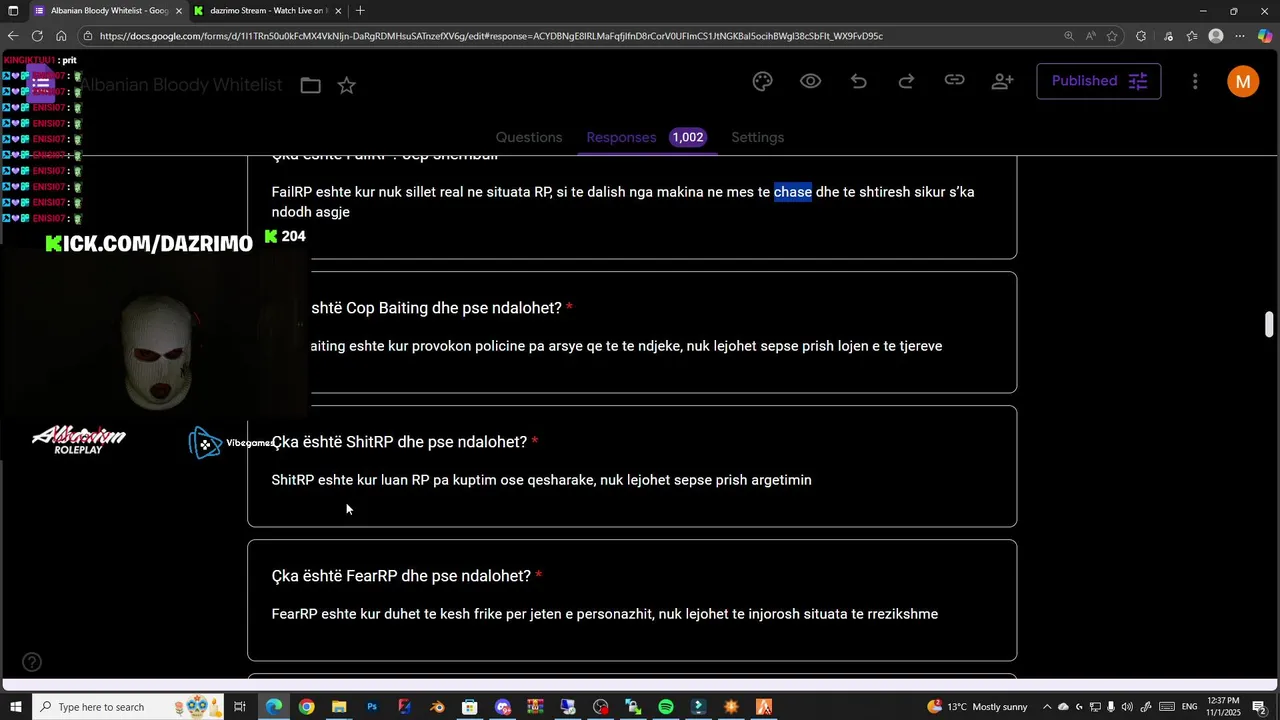Open Spotify from the taskbar

[666, 707]
